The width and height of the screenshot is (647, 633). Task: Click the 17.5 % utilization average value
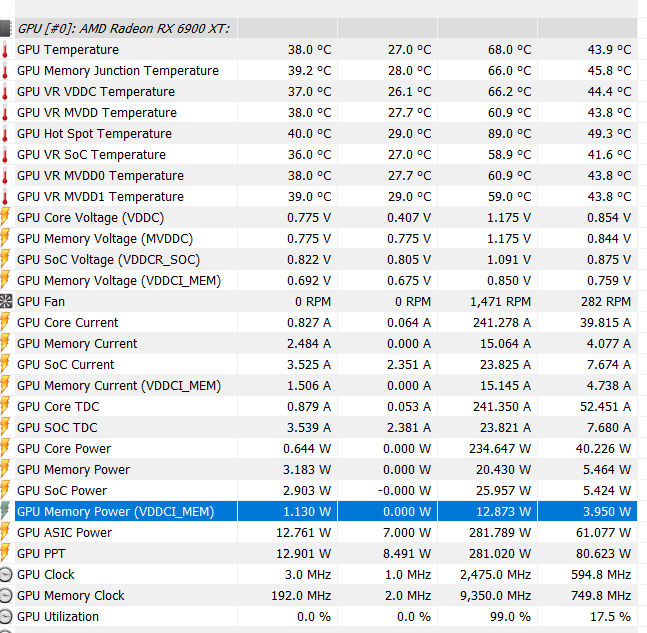[610, 616]
